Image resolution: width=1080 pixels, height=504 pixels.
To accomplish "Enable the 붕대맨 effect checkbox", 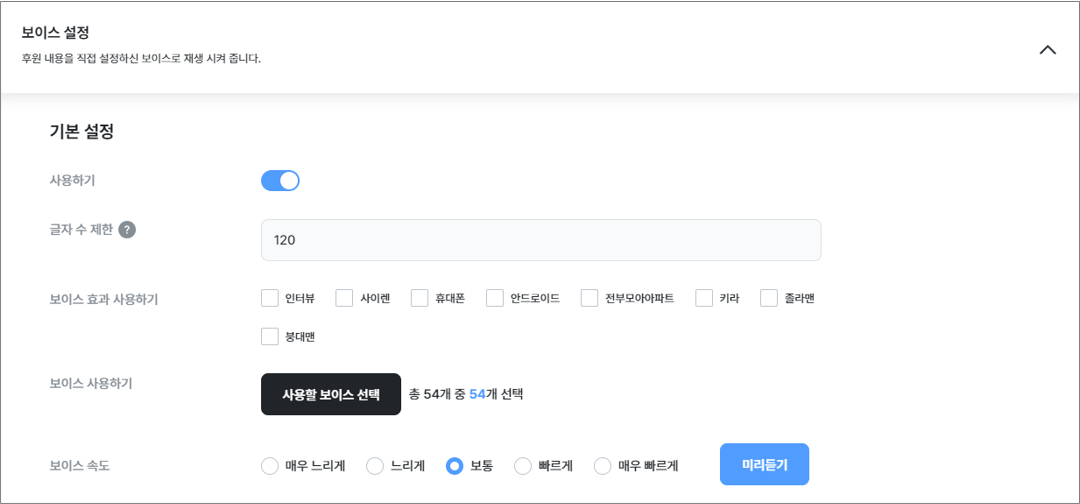I will 270,337.
